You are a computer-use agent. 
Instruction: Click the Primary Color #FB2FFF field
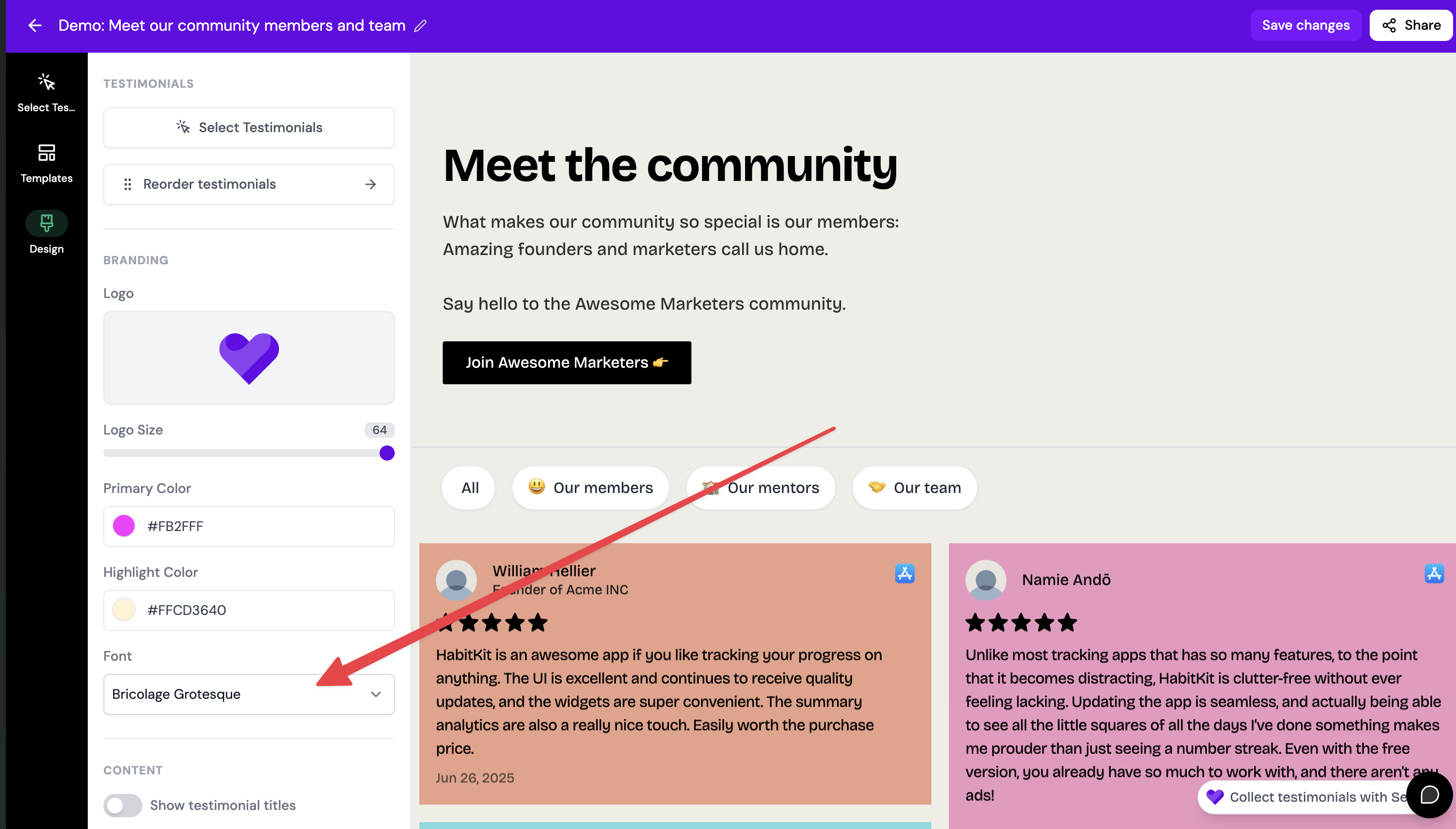point(249,526)
